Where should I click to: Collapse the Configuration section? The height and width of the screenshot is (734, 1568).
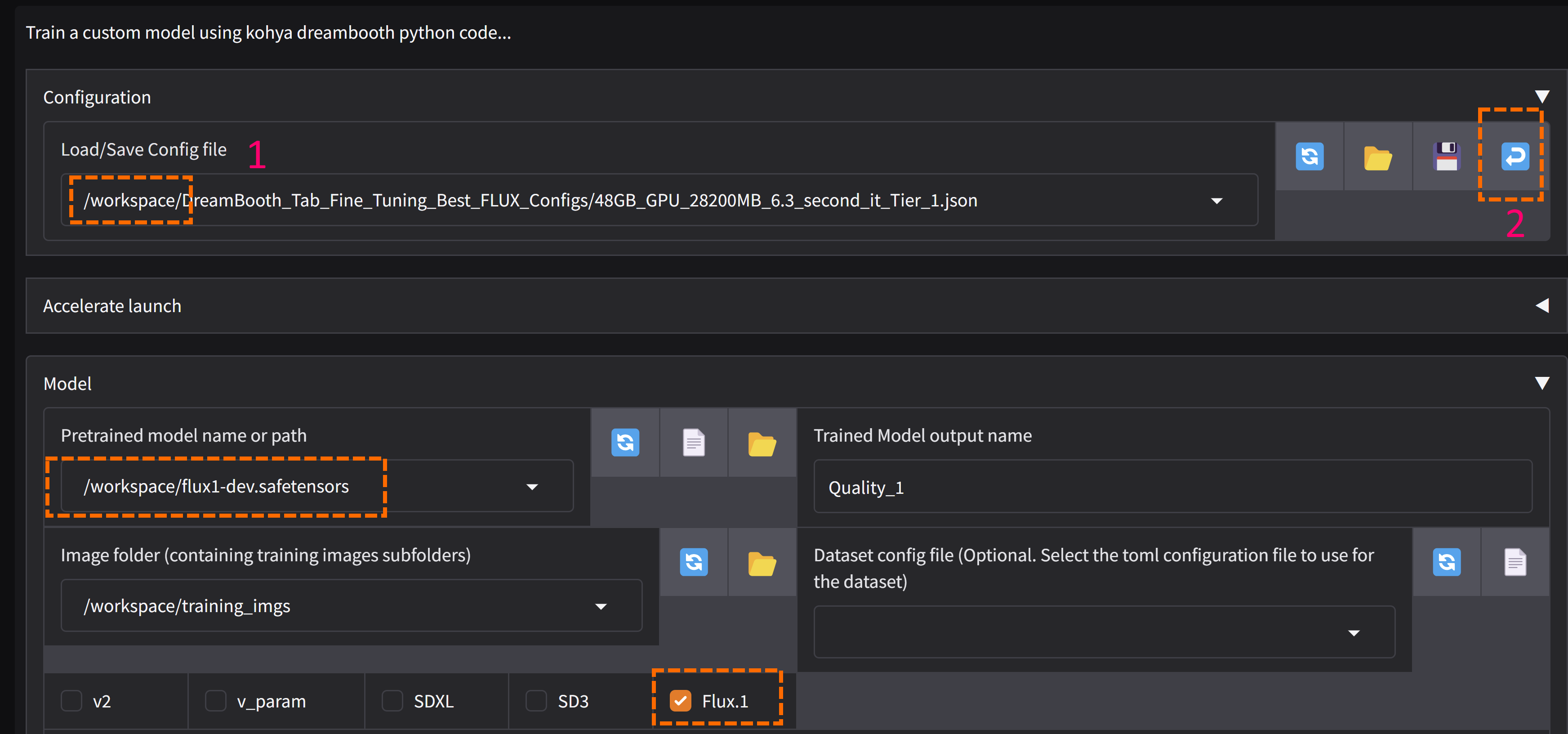coord(1542,96)
